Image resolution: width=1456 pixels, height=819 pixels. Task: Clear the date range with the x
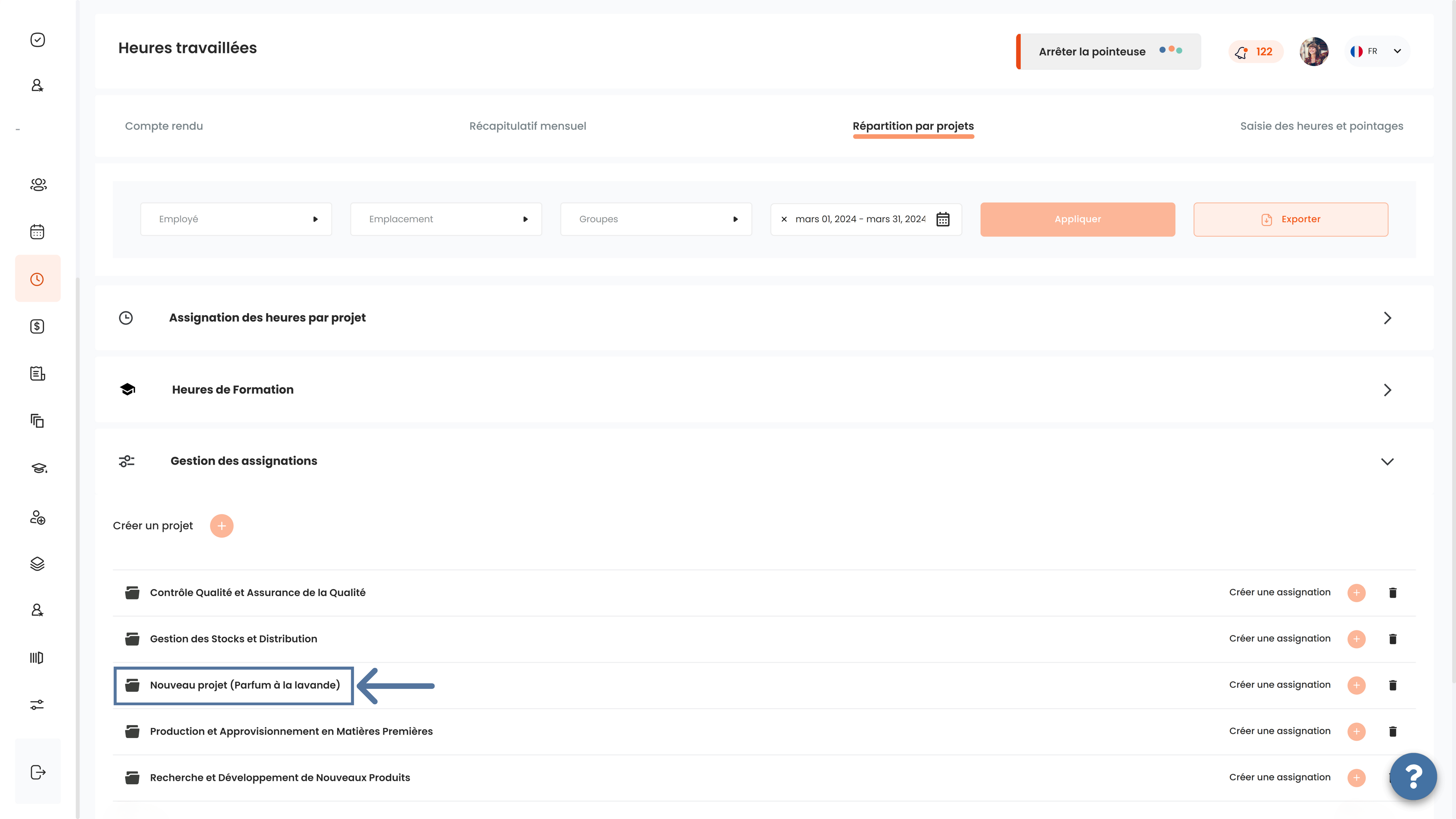(784, 219)
